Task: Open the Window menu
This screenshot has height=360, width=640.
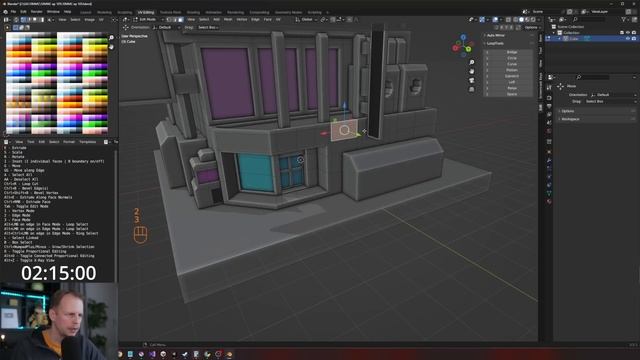Action: point(53,12)
